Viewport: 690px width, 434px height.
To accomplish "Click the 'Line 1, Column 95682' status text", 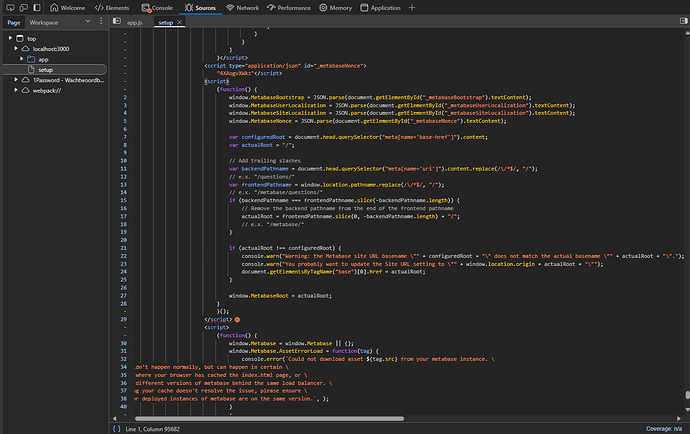I will point(153,429).
